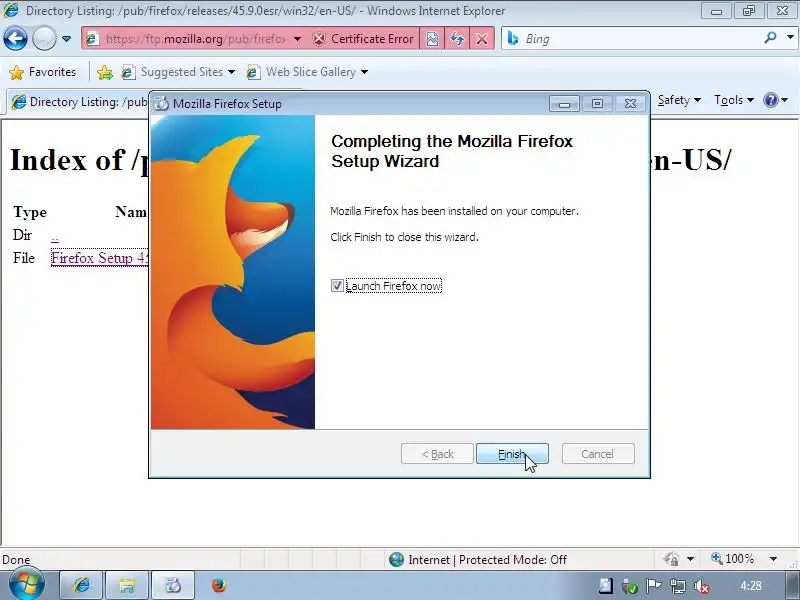Click the status bar globe icon
800x600 pixels.
(396, 560)
